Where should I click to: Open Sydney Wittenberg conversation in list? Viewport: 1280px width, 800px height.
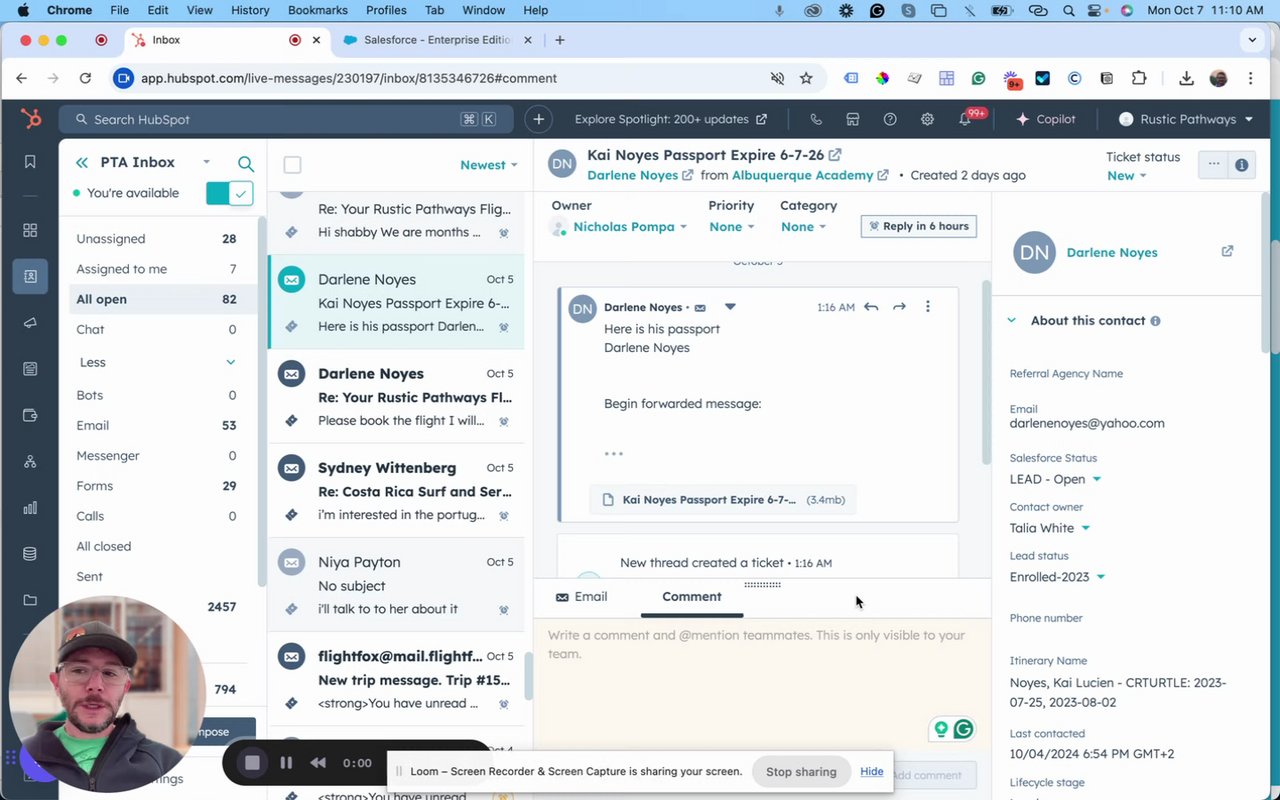coord(397,491)
